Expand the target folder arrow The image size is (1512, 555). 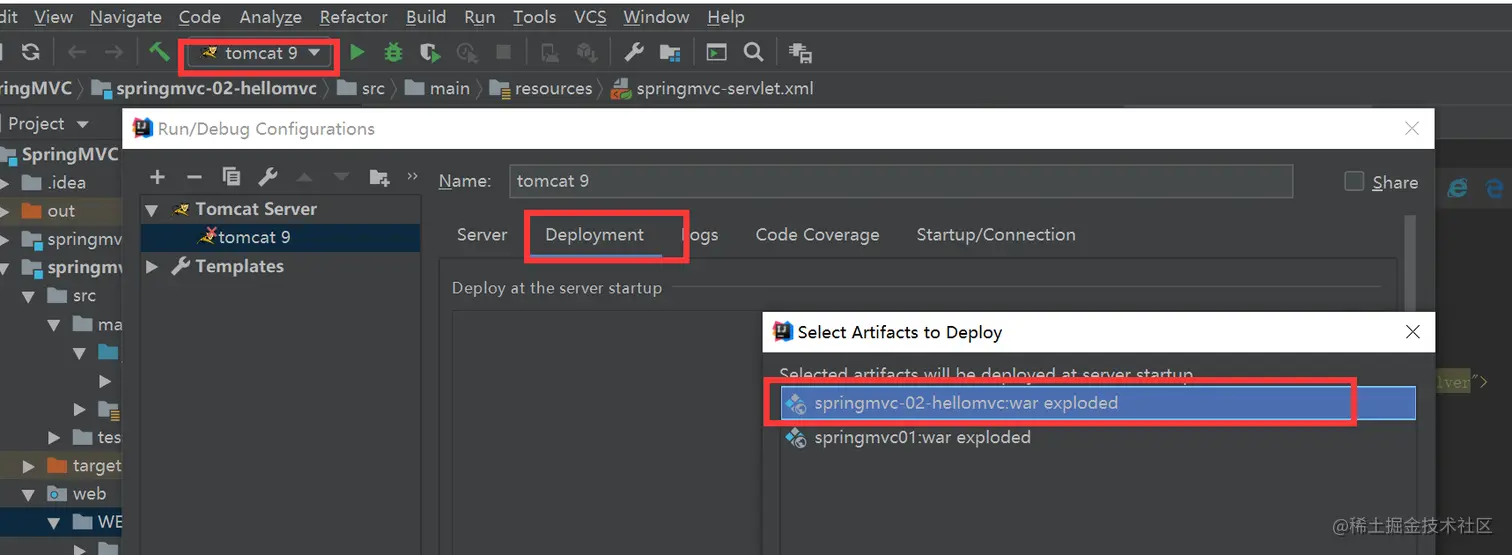coord(29,466)
